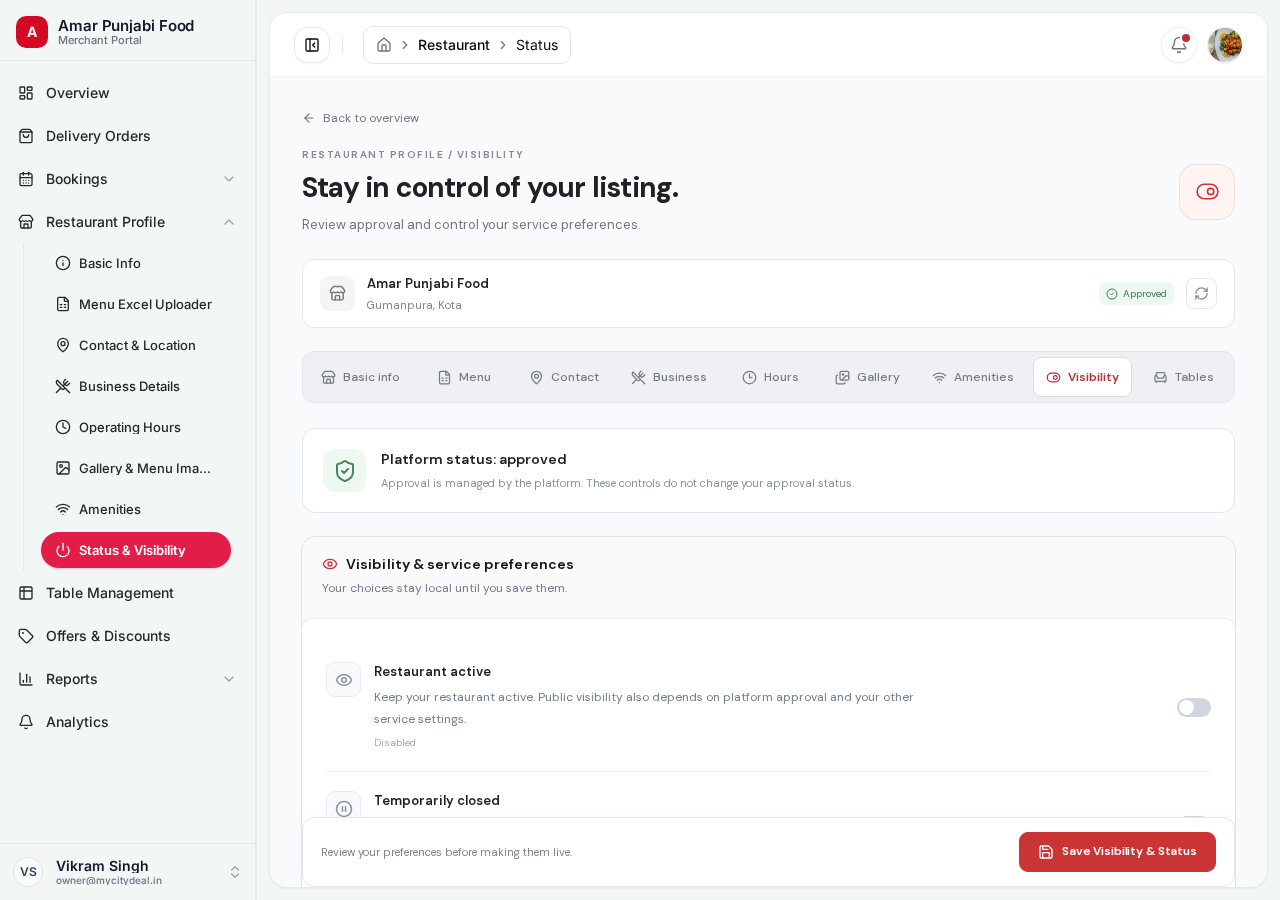Open Gallery & Menu Images sidebar item
The width and height of the screenshot is (1280, 900).
click(x=136, y=468)
